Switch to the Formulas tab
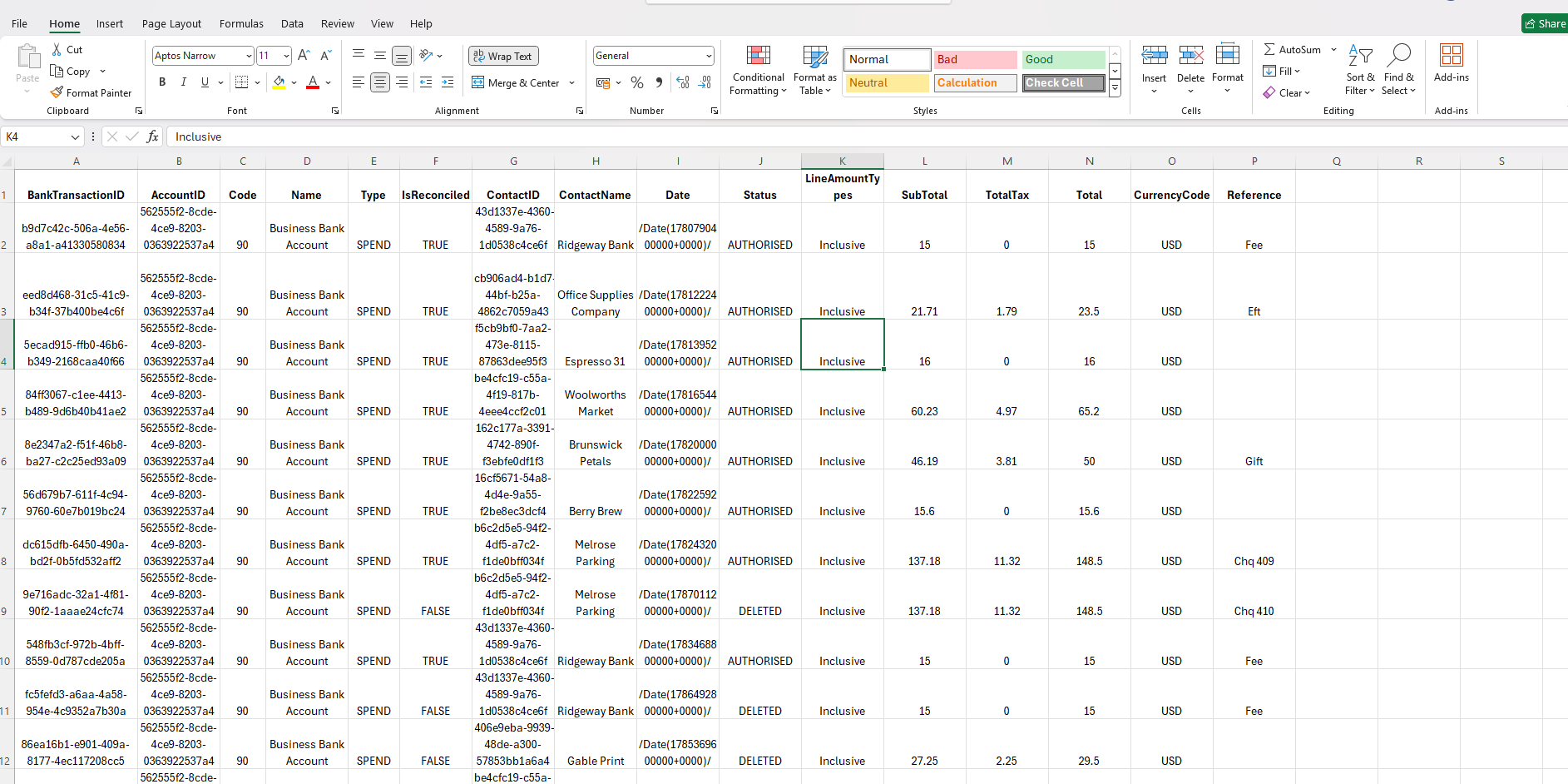 coord(241,23)
